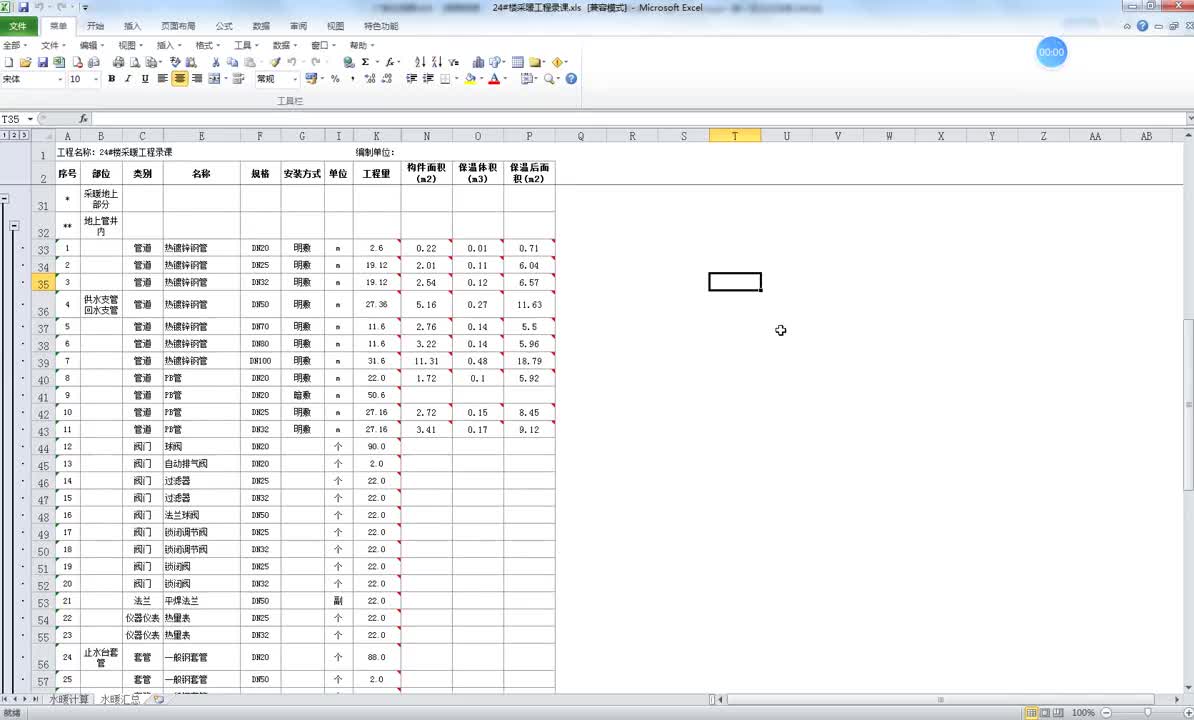Switch to the 水暖计算 sheet tab
Screen dimensions: 1194x720
tap(69, 699)
